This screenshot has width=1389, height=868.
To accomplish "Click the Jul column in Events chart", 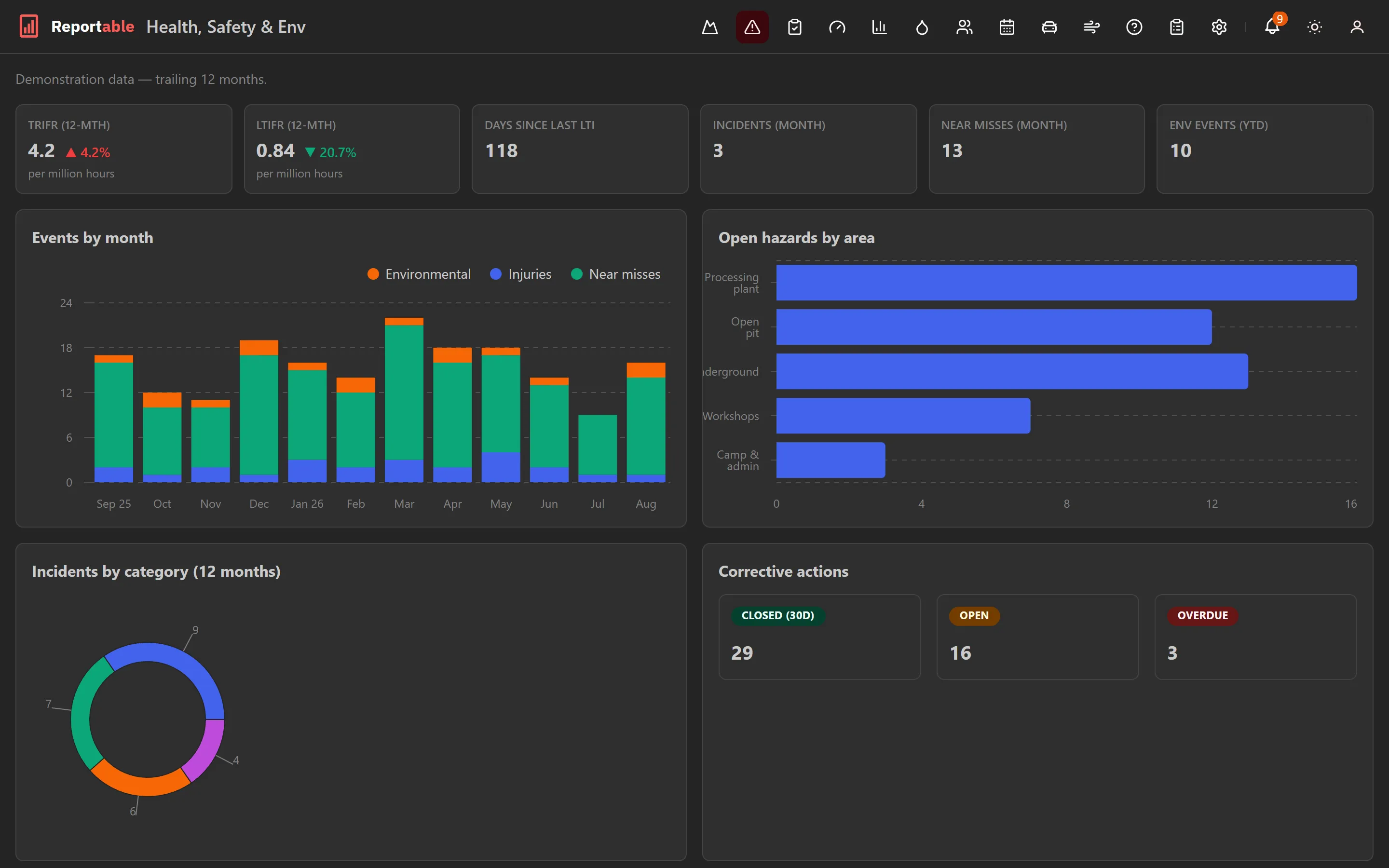I will [598, 448].
